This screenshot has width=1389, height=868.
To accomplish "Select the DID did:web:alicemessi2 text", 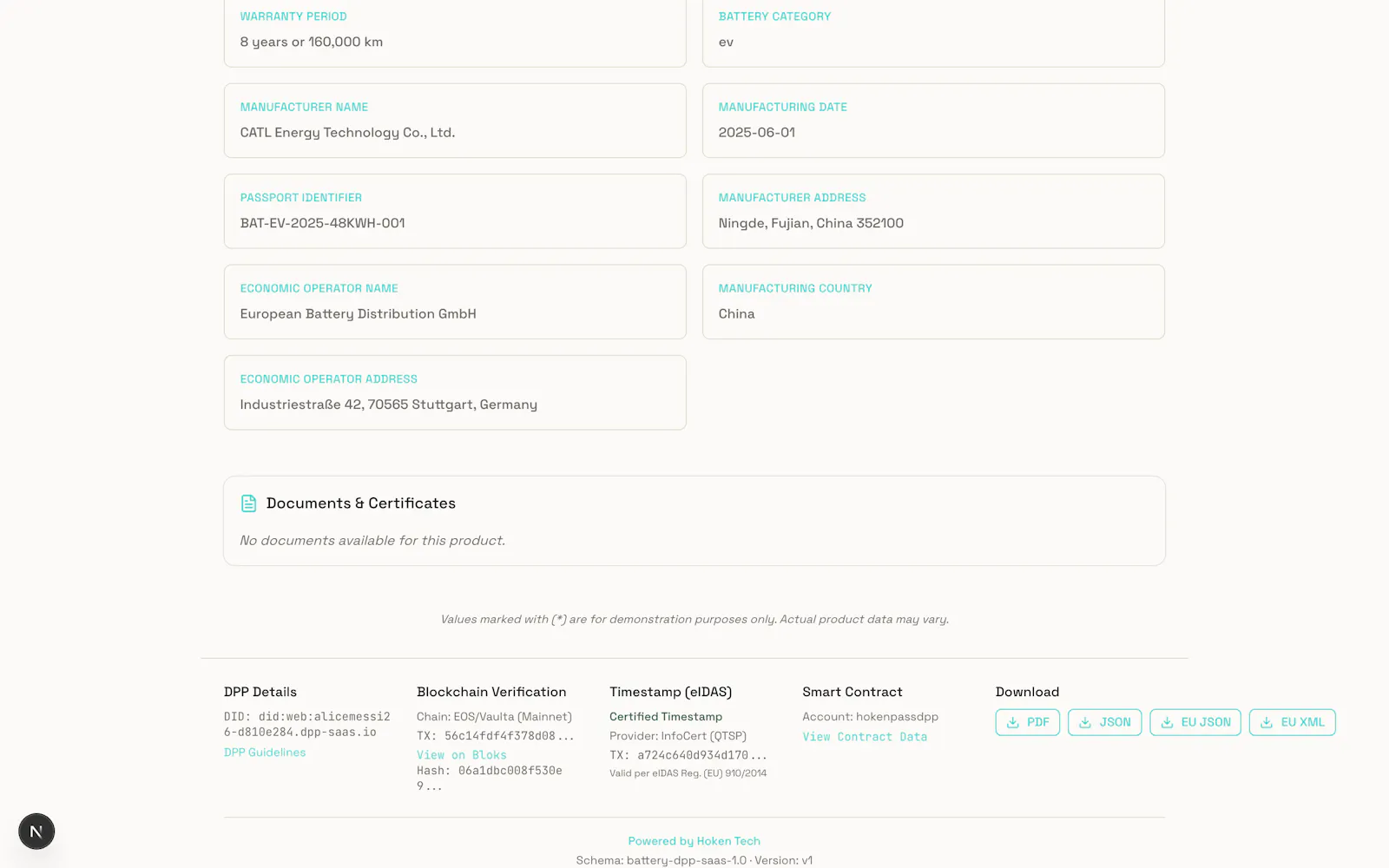I will (307, 725).
